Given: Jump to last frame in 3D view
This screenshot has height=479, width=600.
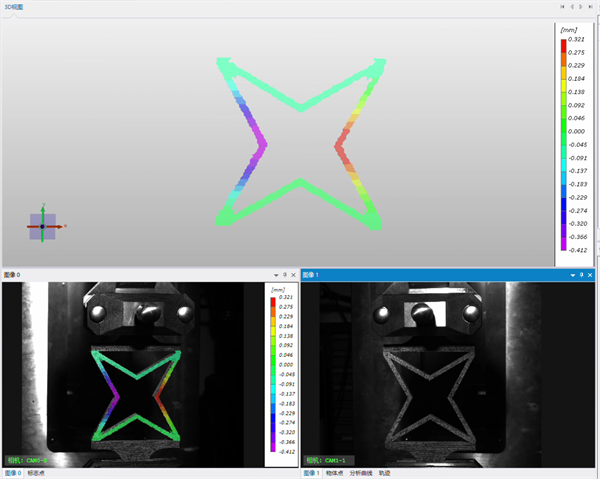Looking at the screenshot, I should click(591, 7).
